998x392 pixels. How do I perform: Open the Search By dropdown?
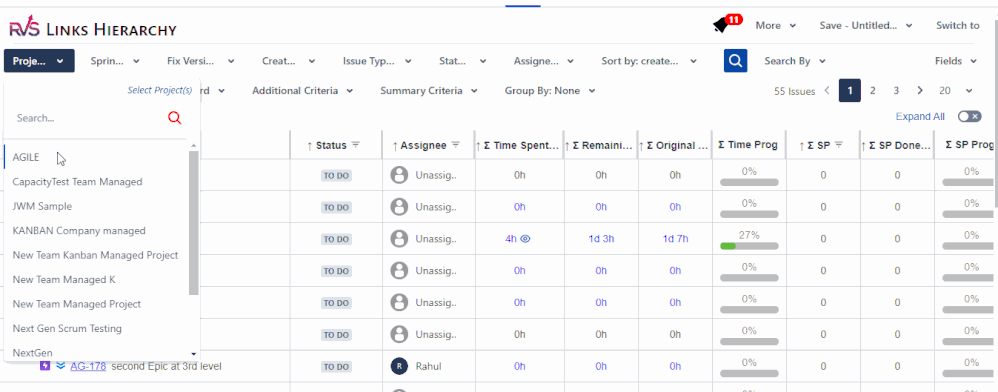(795, 61)
